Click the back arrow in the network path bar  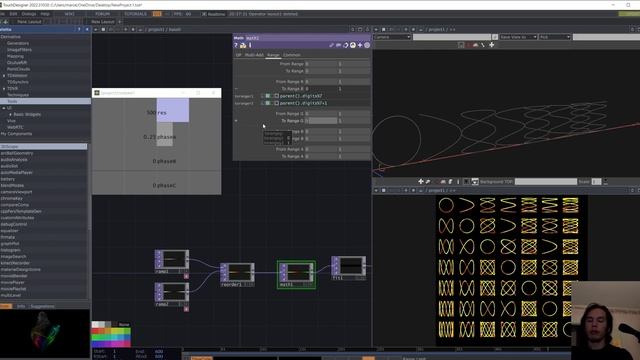96,29
